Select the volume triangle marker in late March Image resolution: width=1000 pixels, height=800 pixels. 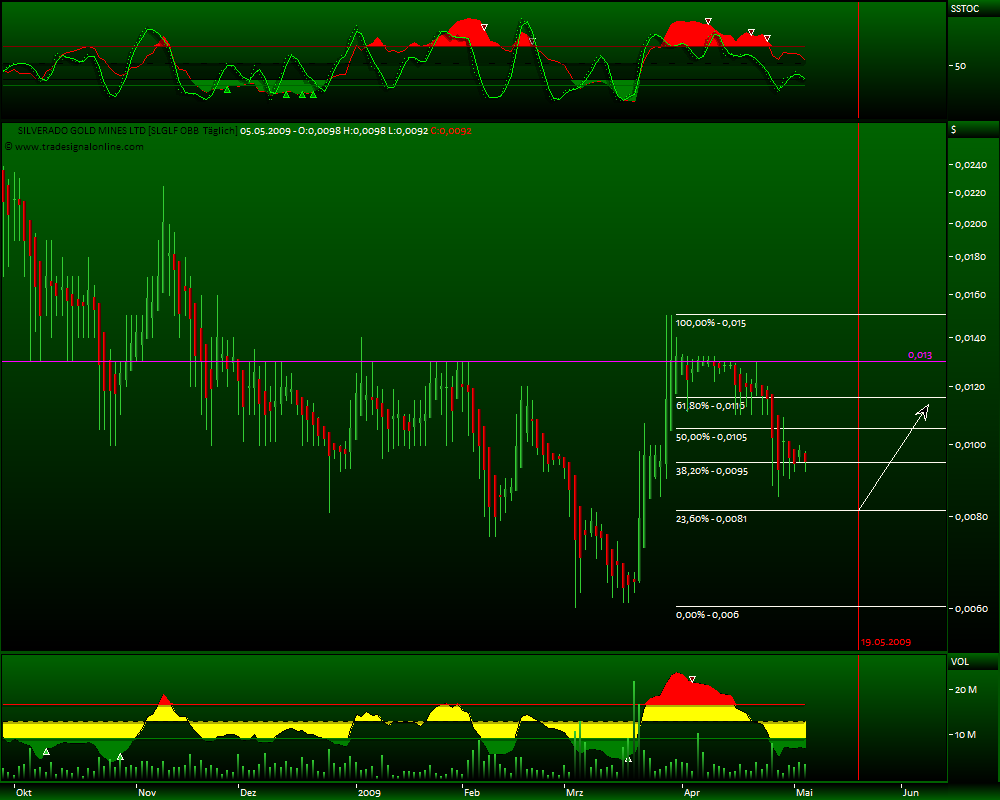(628, 759)
